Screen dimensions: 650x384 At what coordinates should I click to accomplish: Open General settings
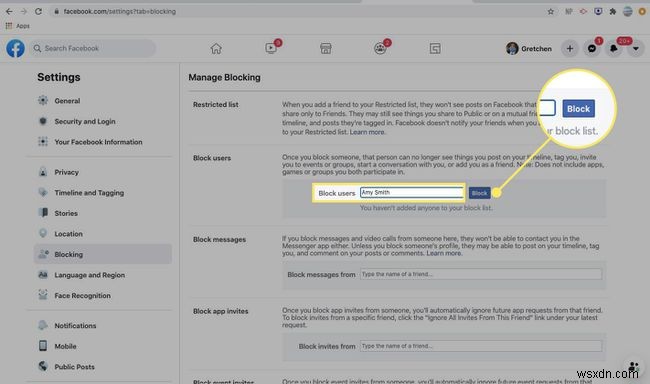(x=67, y=101)
